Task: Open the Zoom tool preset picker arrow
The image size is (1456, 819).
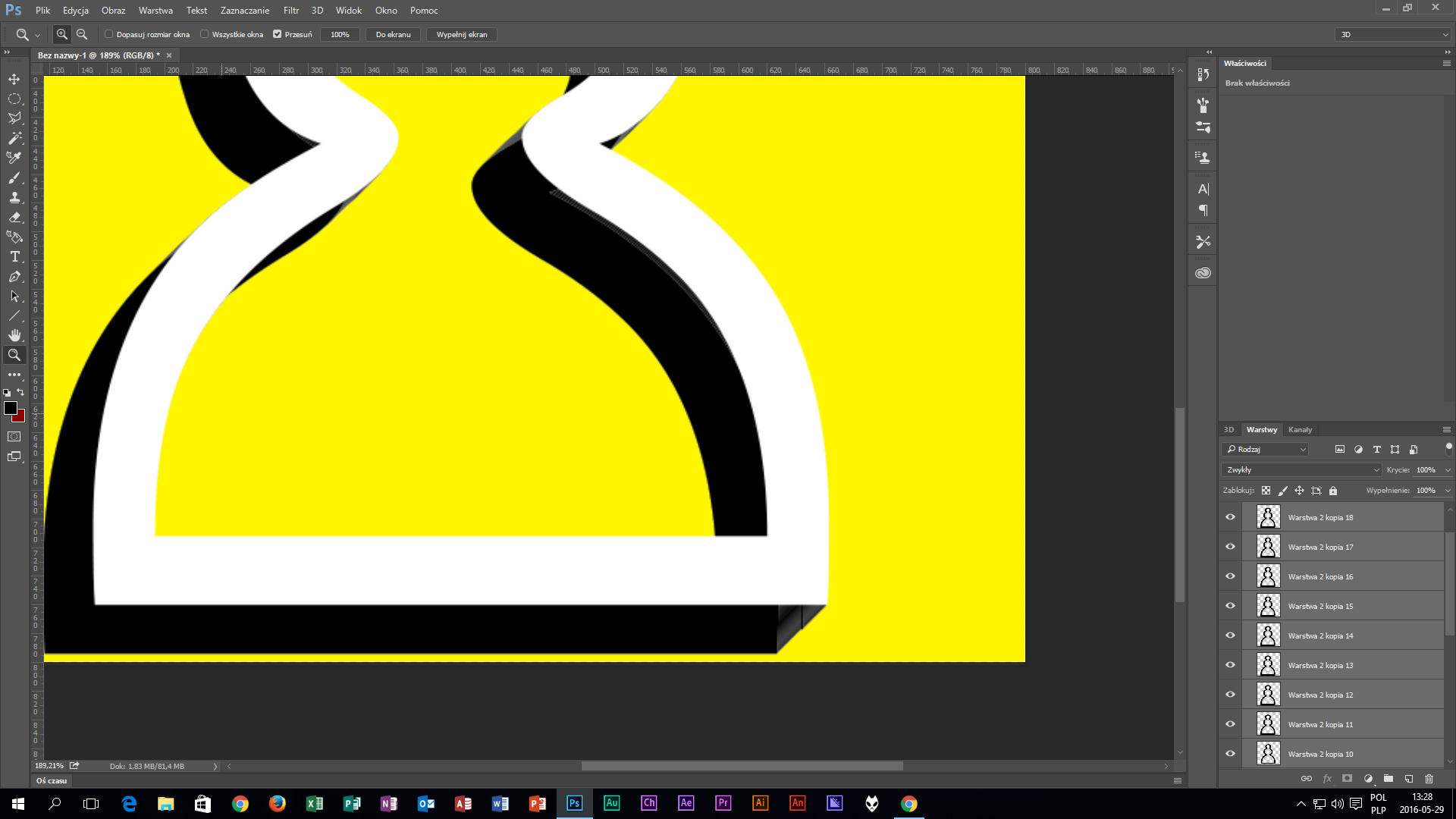Action: pyautogui.click(x=37, y=35)
